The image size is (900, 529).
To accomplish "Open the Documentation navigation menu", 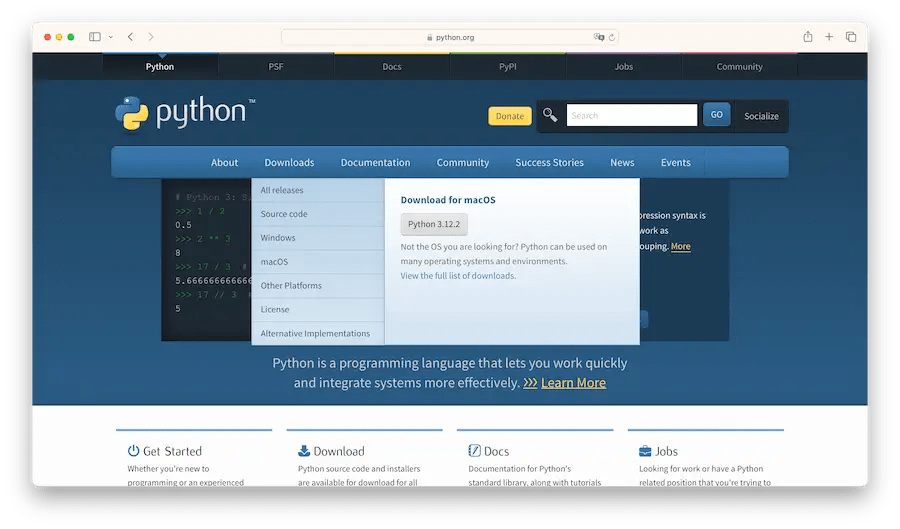I will [375, 162].
